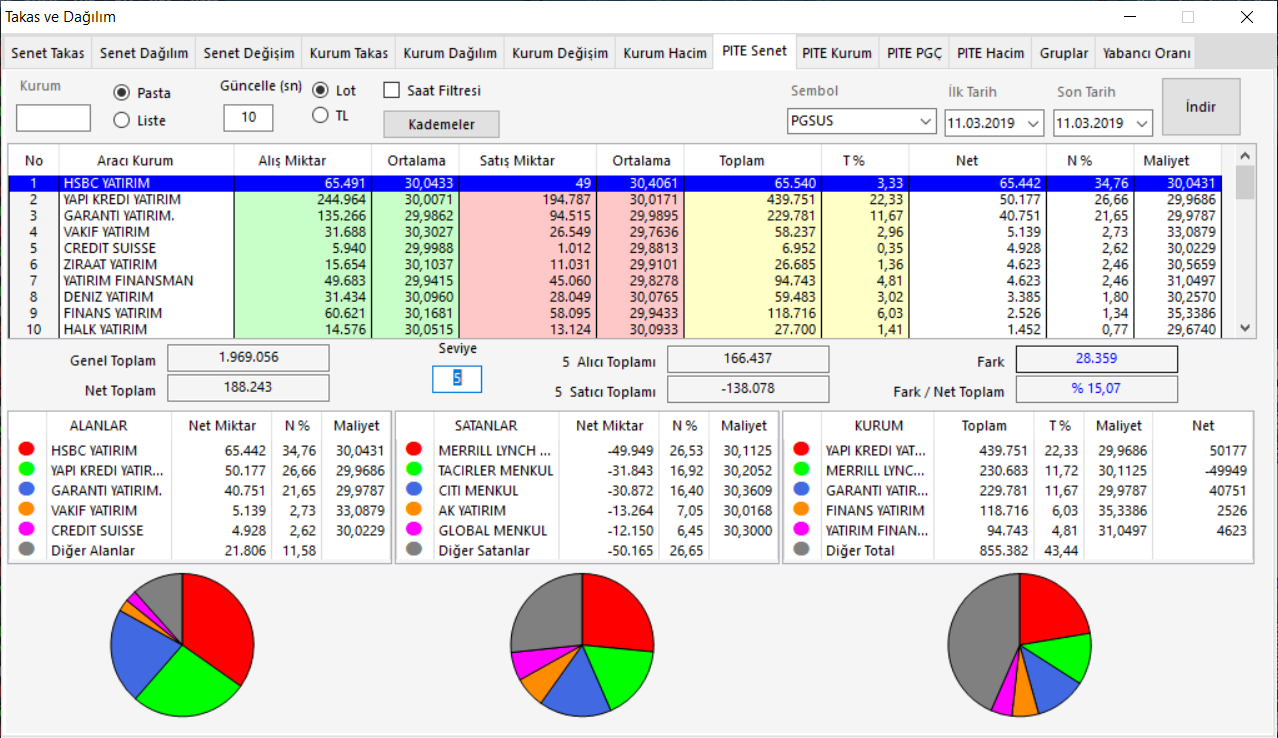Click the orange swatch beside AK YATIRIM
This screenshot has width=1278, height=738.
coord(414,510)
